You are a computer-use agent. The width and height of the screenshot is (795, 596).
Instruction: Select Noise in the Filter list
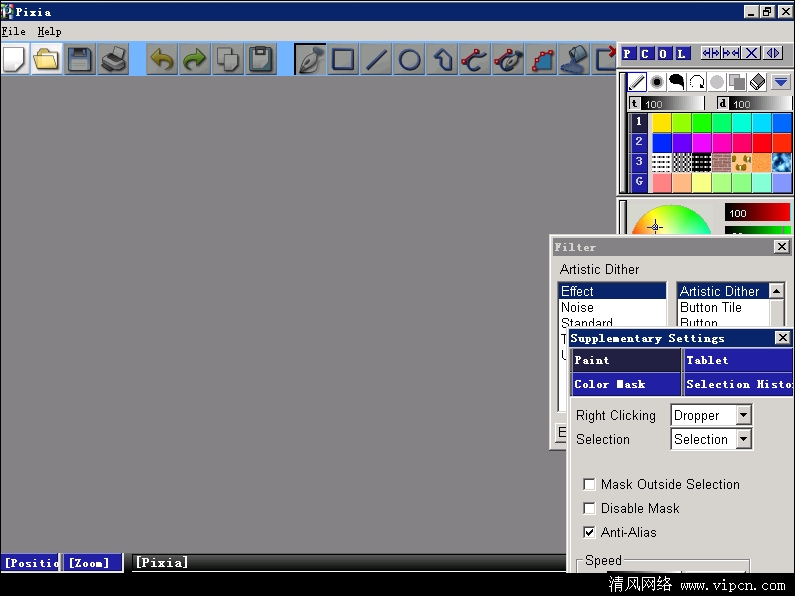[577, 308]
